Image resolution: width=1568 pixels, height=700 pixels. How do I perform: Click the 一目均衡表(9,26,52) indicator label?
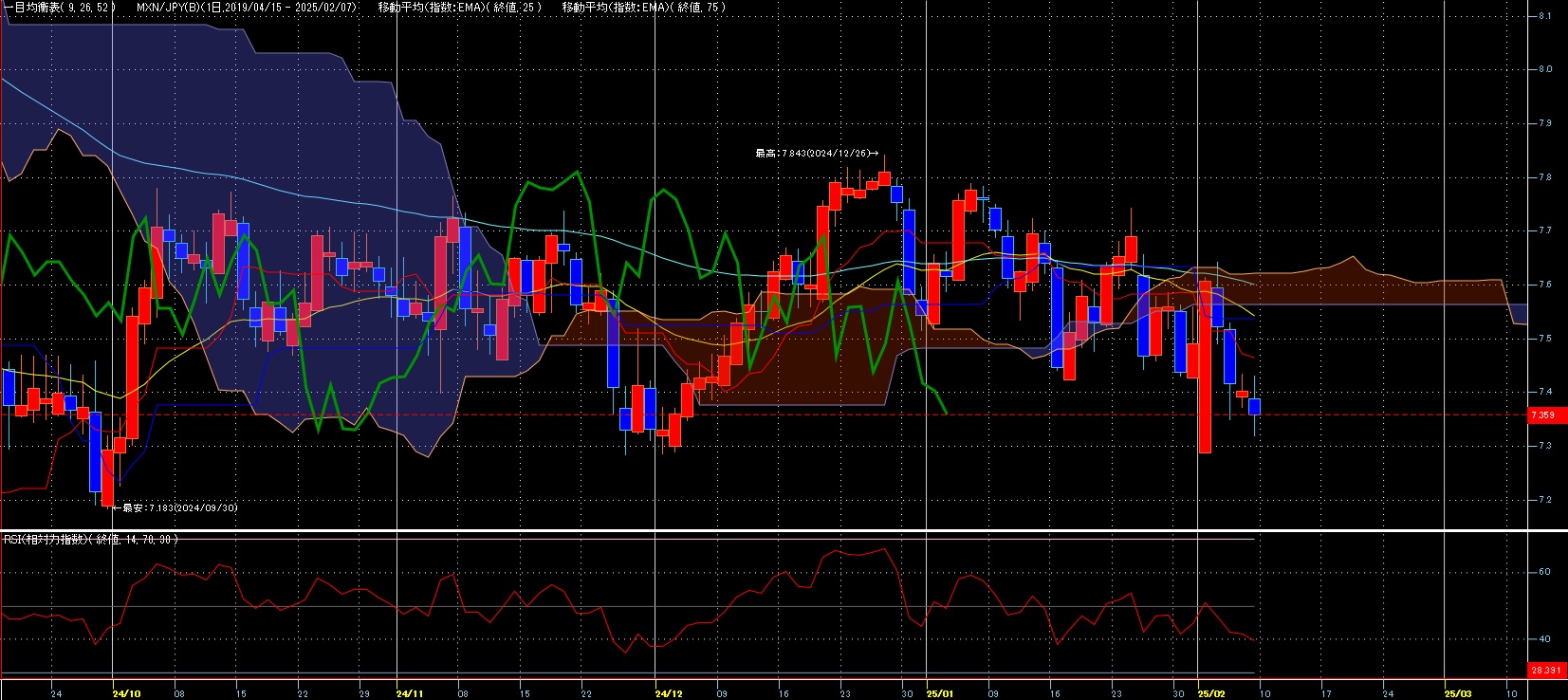[59, 7]
